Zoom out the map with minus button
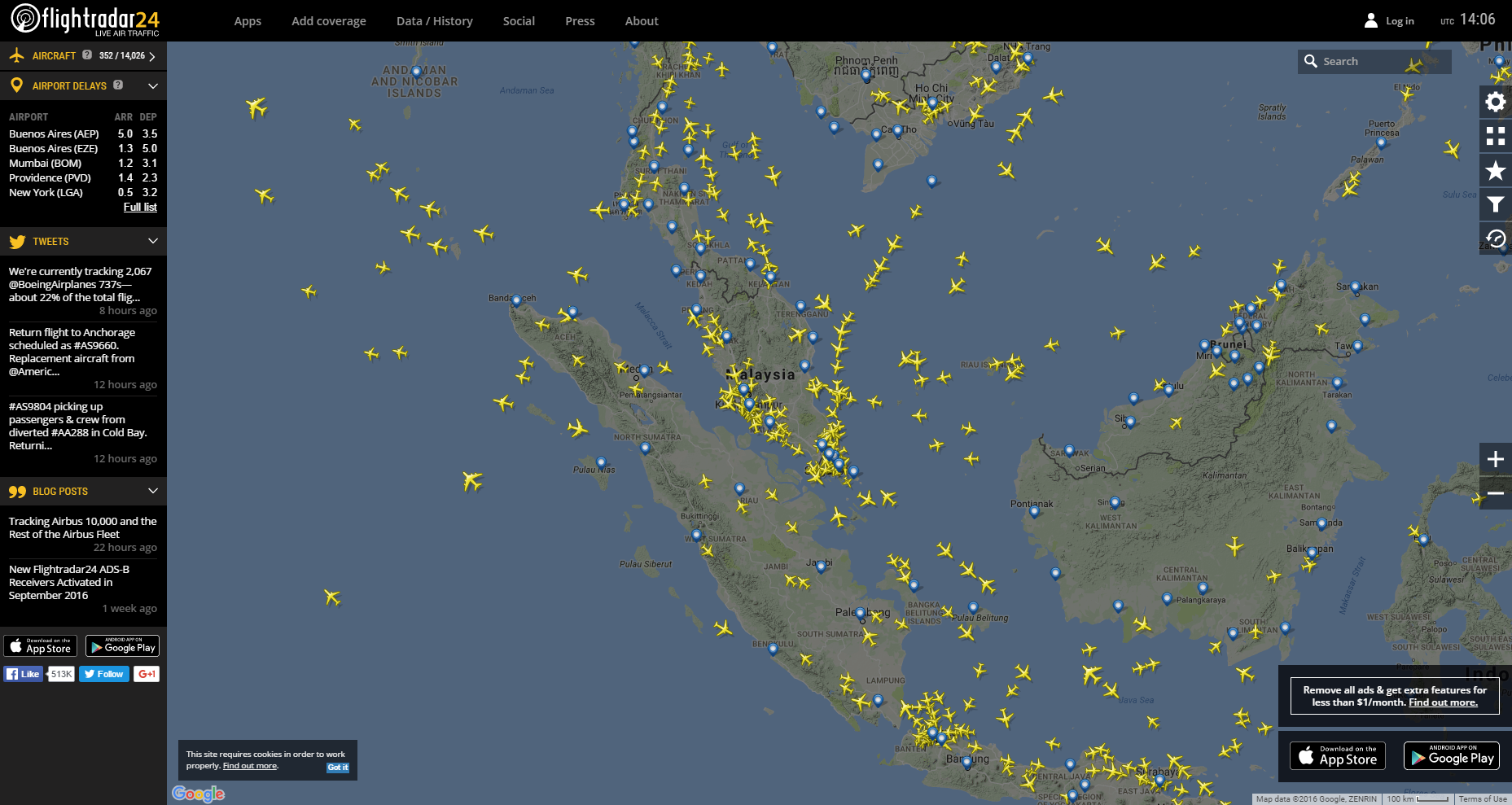 [x=1496, y=493]
